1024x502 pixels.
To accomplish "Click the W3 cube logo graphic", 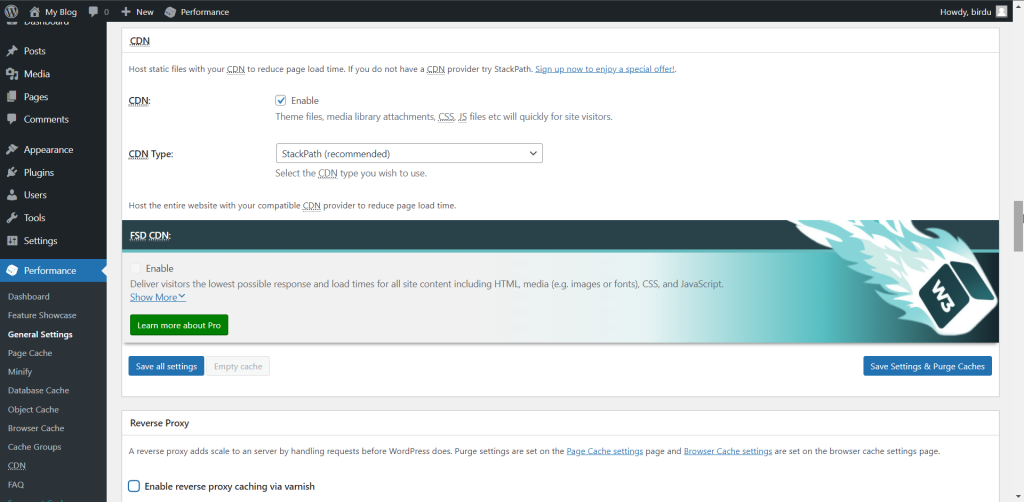I will [957, 298].
